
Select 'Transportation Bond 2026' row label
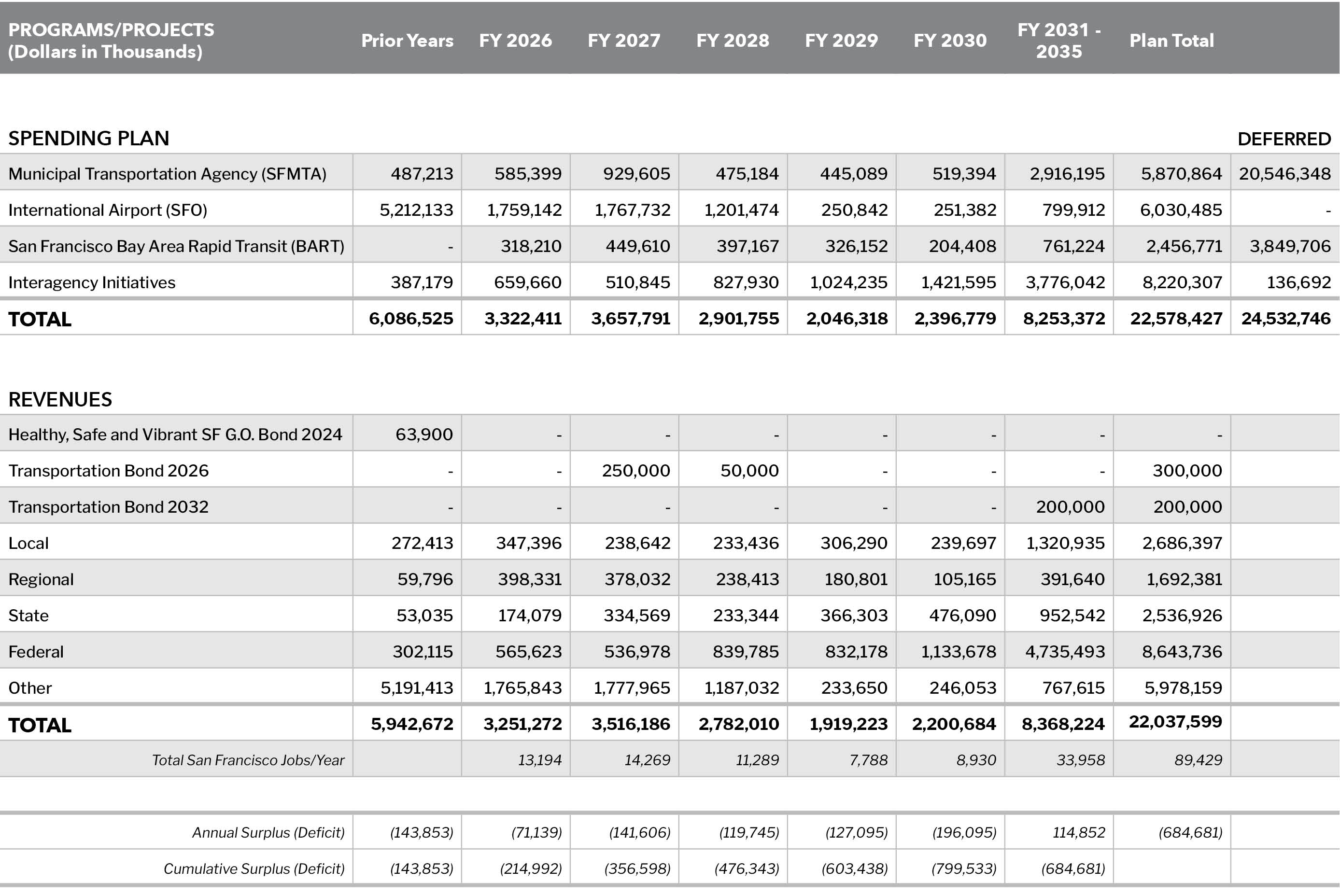pyautogui.click(x=109, y=471)
